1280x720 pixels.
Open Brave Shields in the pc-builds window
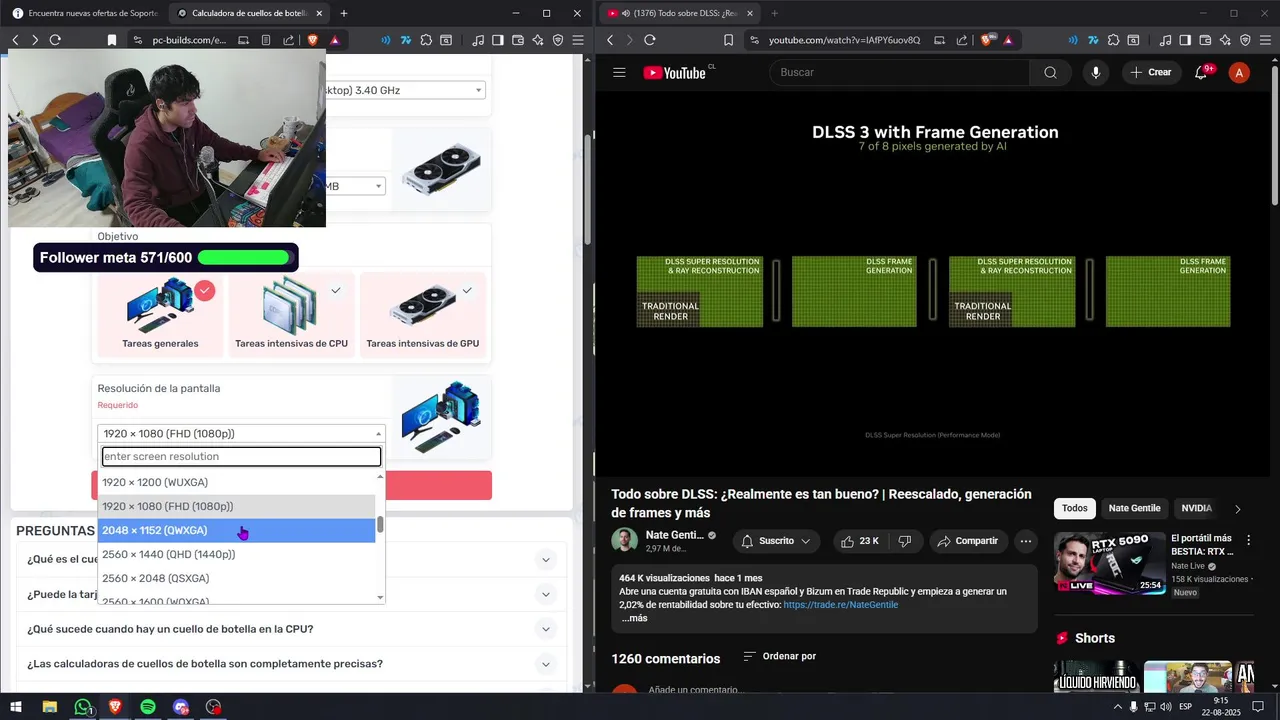[312, 40]
